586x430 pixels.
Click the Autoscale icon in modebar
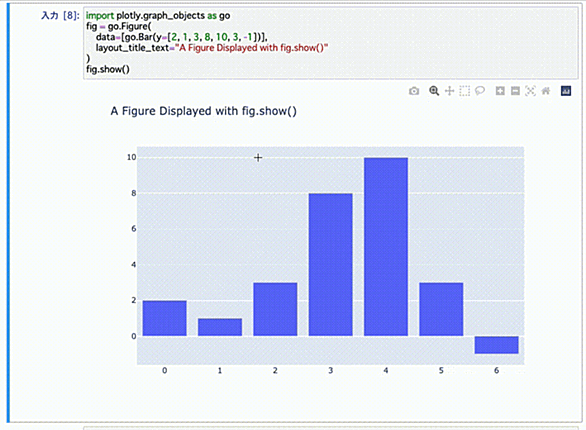point(530,91)
